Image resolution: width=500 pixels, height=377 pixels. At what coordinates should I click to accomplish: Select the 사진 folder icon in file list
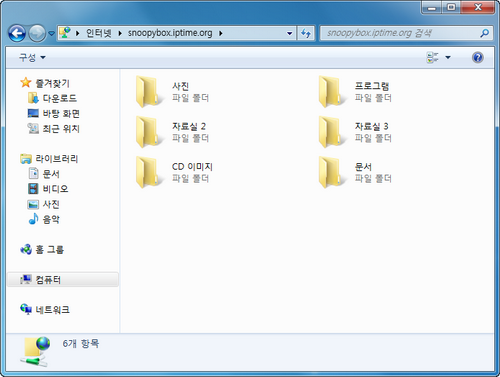(149, 92)
